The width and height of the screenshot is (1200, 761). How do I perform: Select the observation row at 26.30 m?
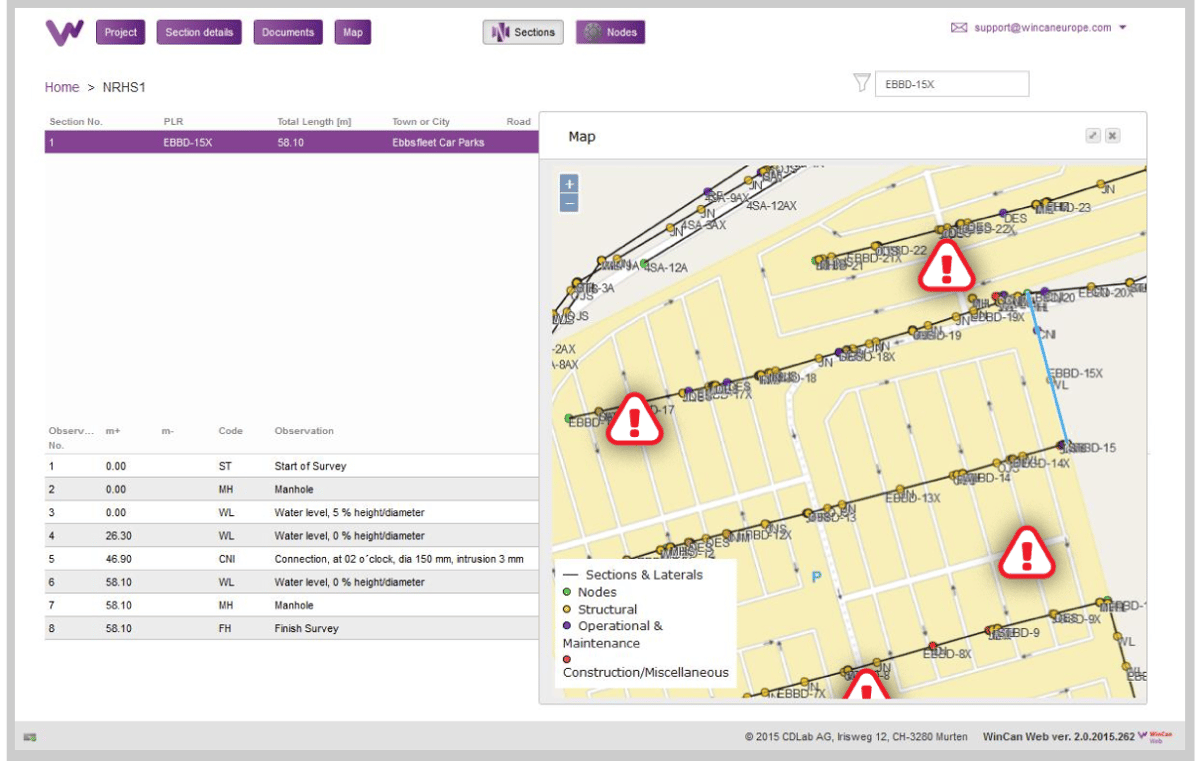click(x=292, y=535)
